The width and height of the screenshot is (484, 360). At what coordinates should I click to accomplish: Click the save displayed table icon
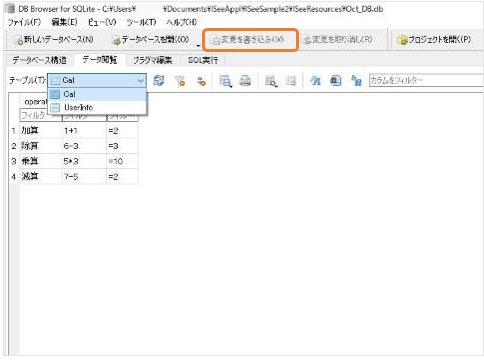225,80
